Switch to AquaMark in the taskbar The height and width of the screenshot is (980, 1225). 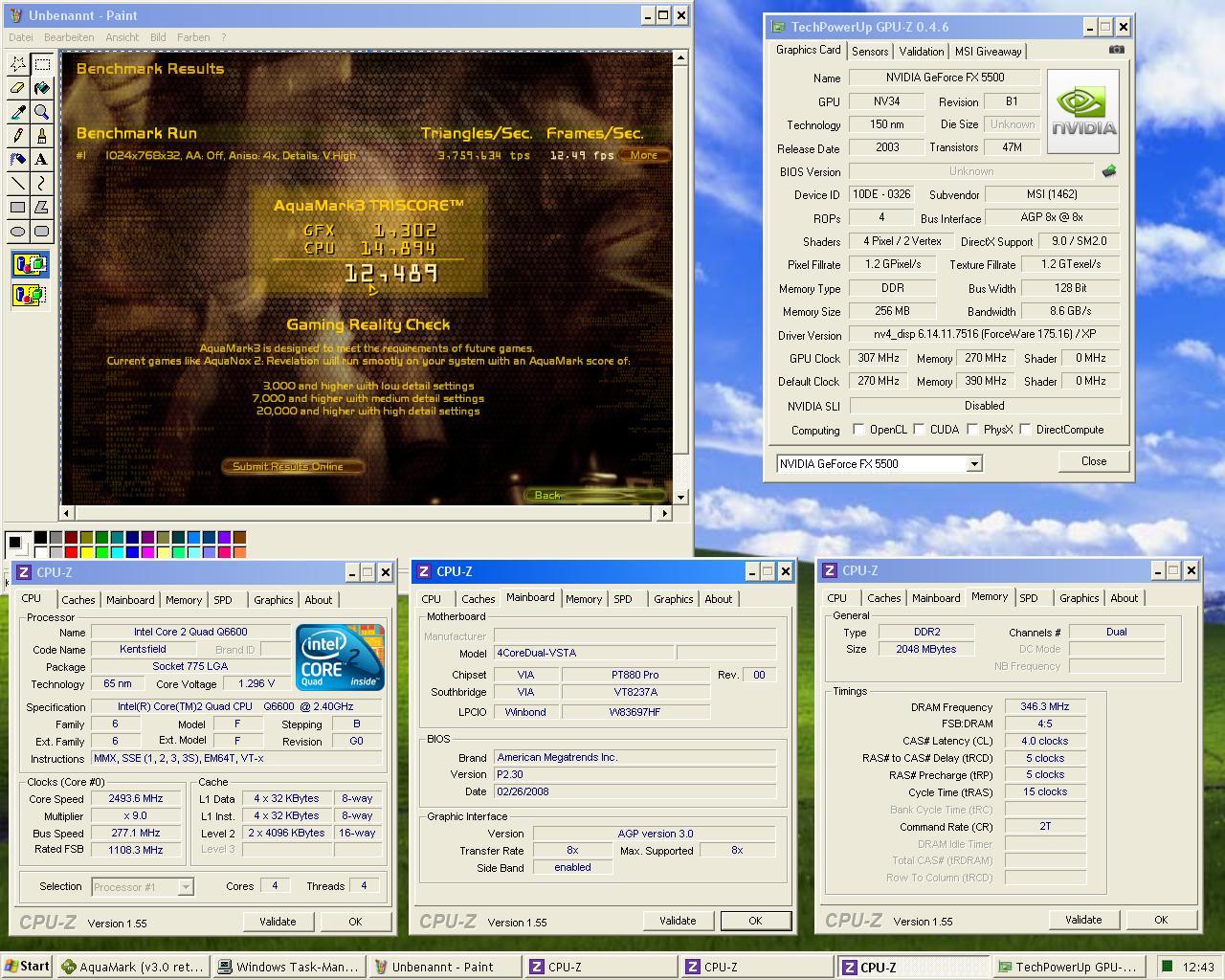point(132,967)
